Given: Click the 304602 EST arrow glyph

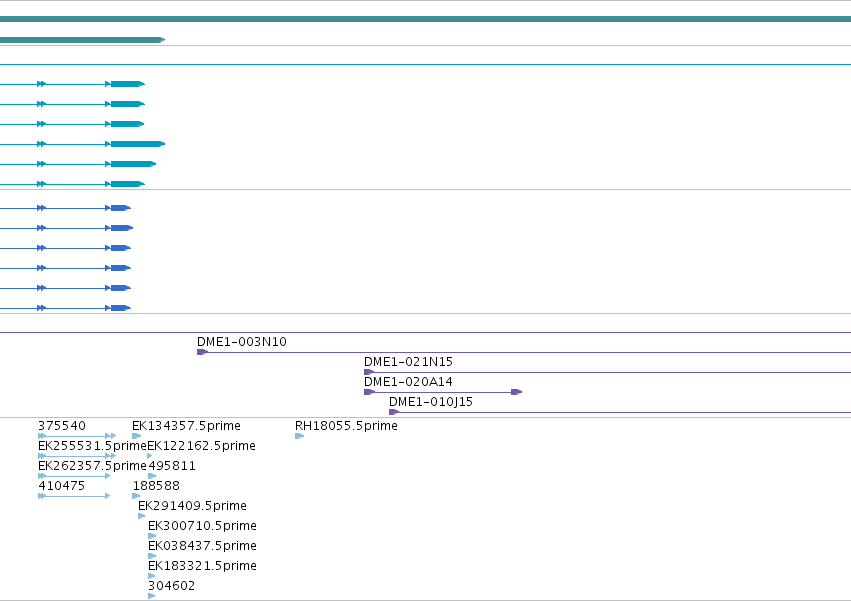Looking at the screenshot, I should coord(151,596).
